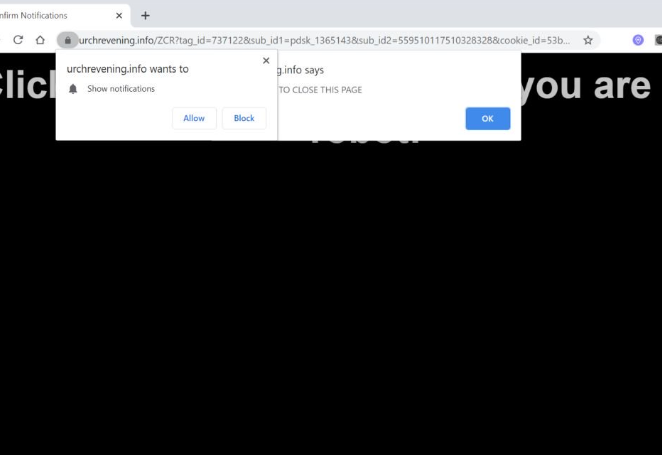Dismiss the notification permission popup

pos(266,60)
